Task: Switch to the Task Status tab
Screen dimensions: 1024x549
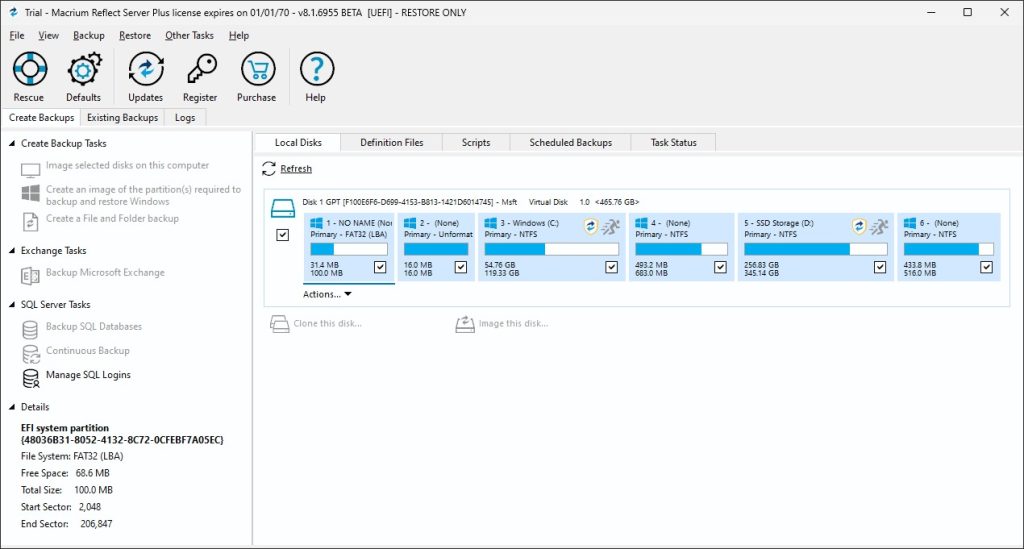Action: 674,142
